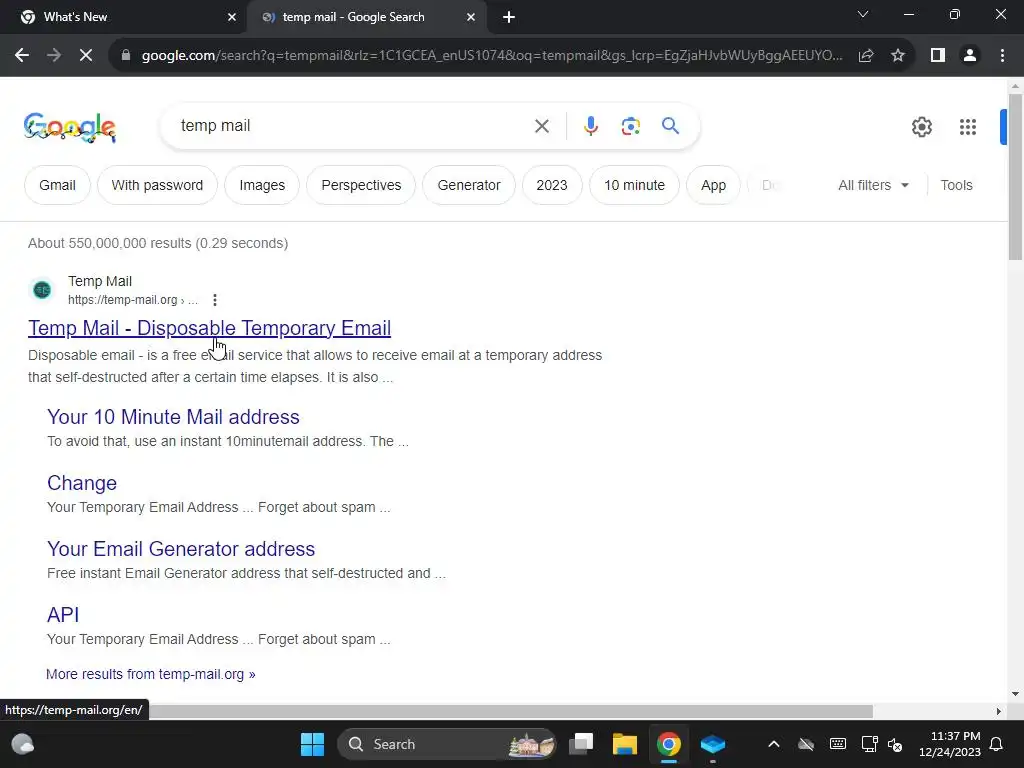Open the notifications bell

point(997,744)
